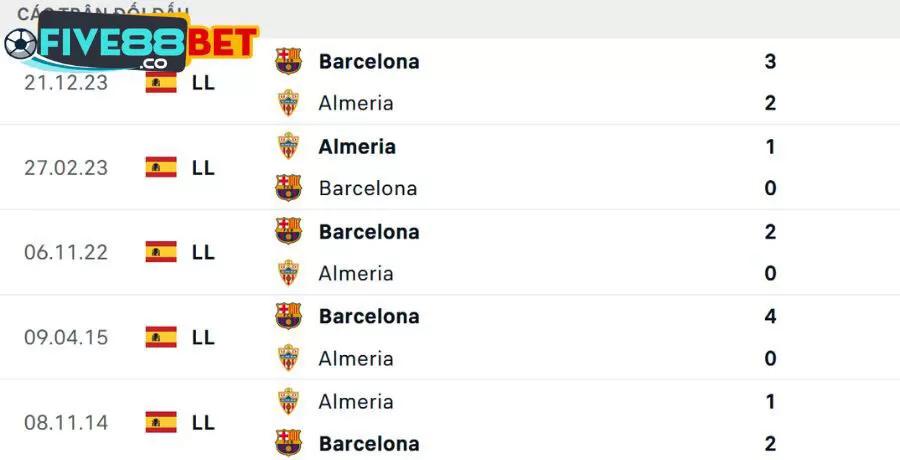Viewport: 900px width, 460px height.
Task: Click the 06.11.22 match date
Action: [65, 252]
